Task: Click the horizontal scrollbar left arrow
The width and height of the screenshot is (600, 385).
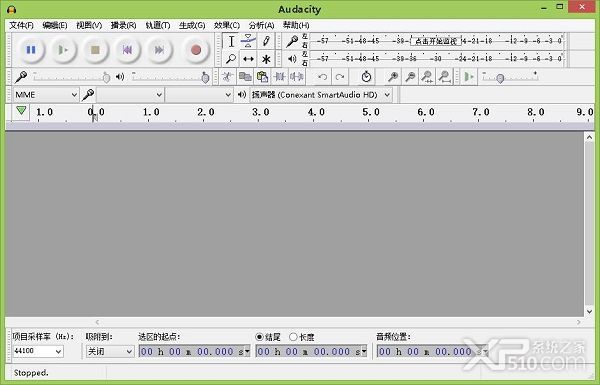Action: [x=97, y=322]
